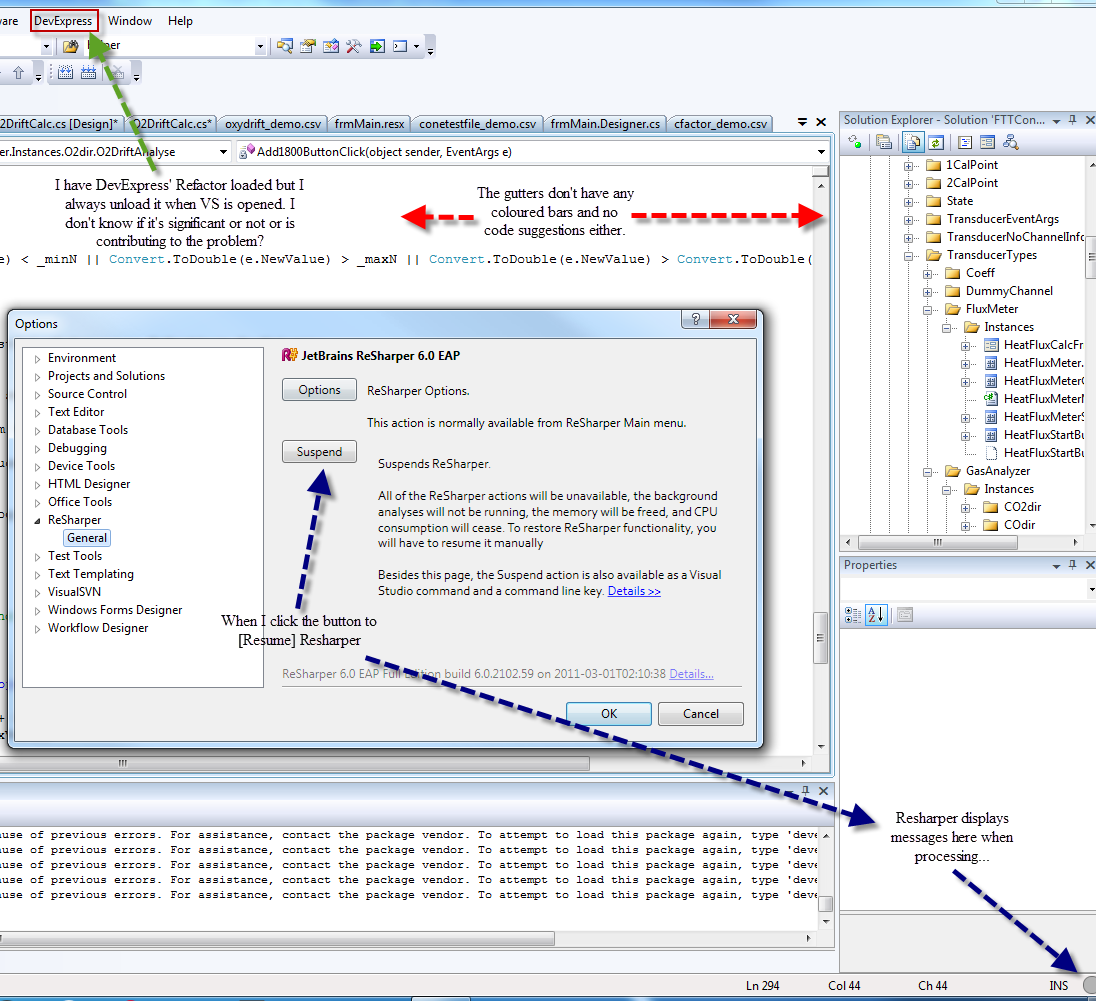Viewport: 1096px width, 1001px height.
Task: Click the up arrow icon in second toolbar row
Action: point(18,73)
